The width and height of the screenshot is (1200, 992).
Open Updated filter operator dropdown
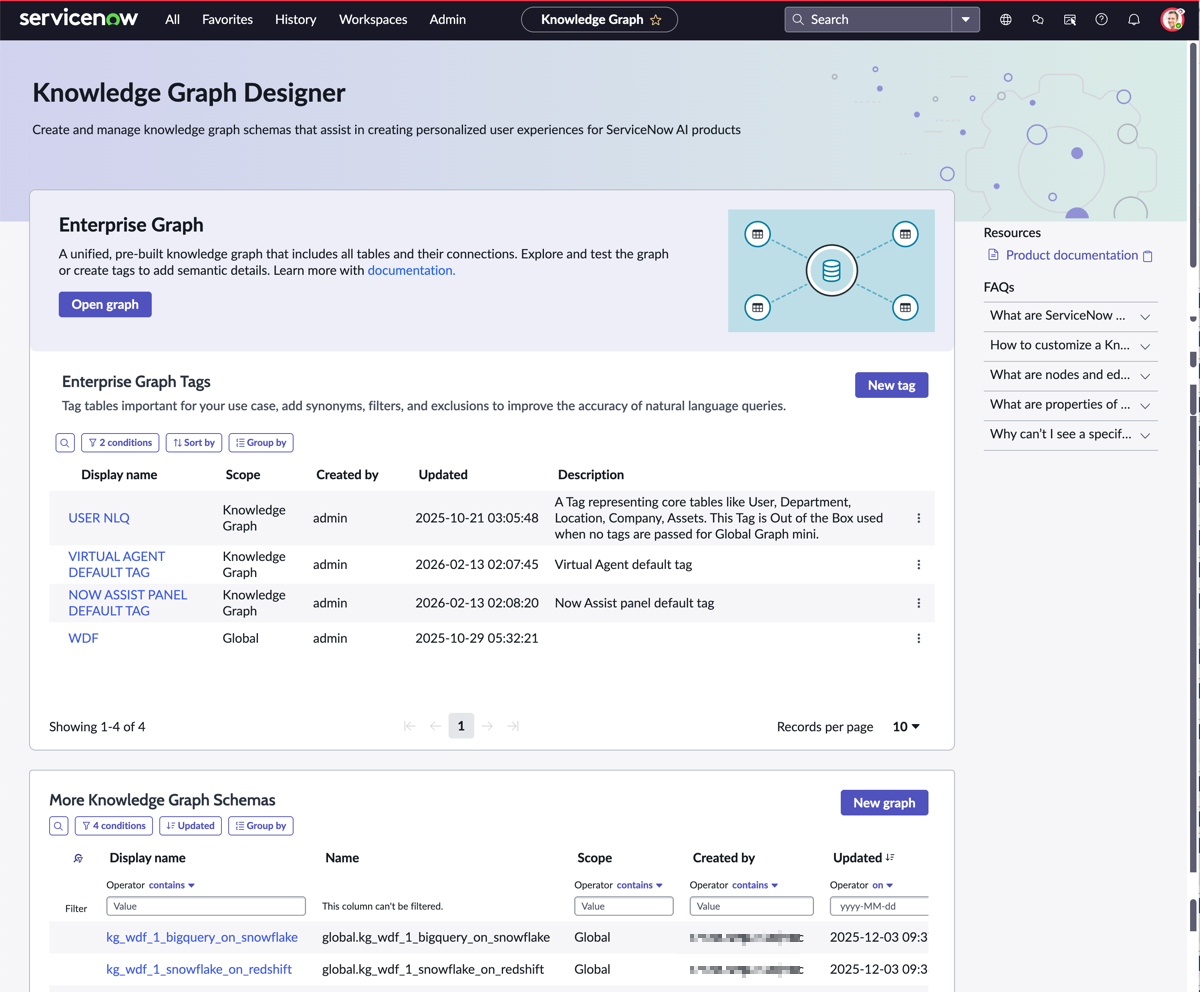[882, 885]
